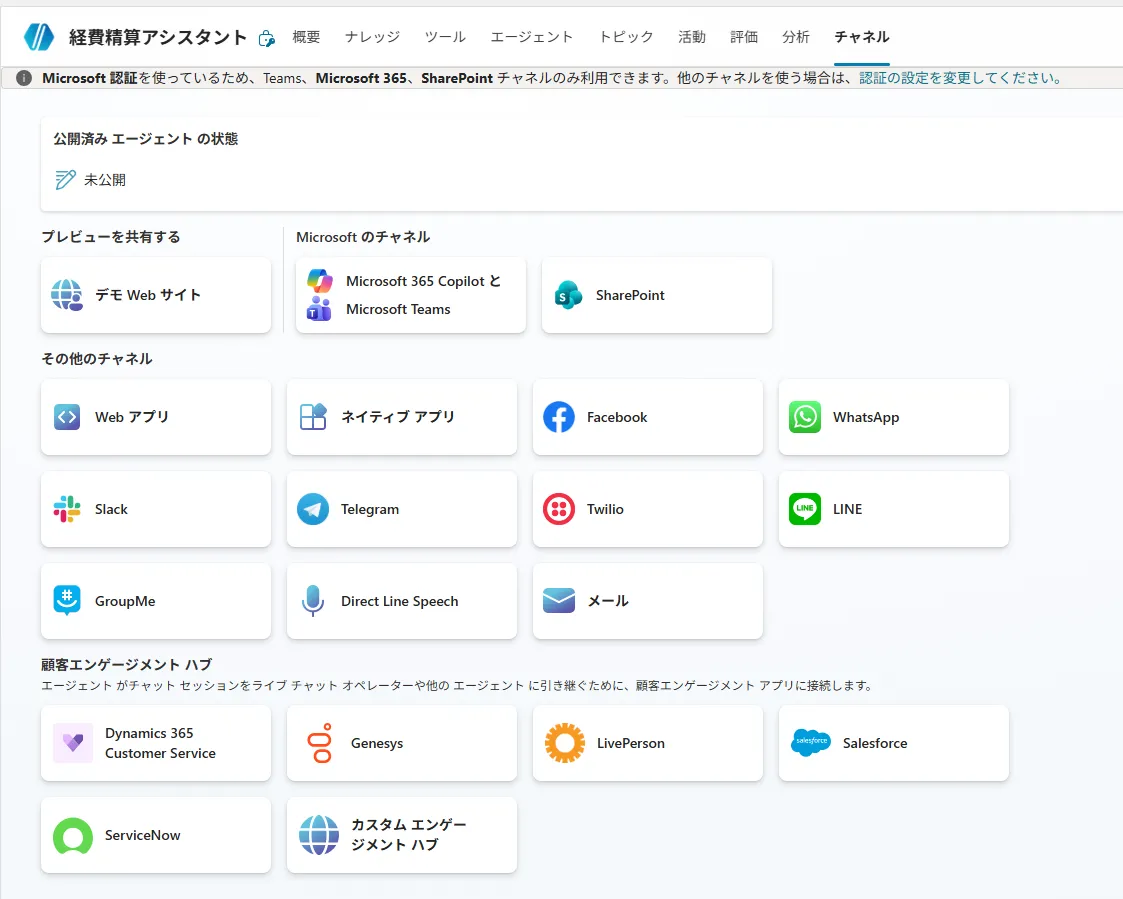The width and height of the screenshot is (1123, 899).
Task: Open the 概要 tab
Action: click(x=307, y=37)
